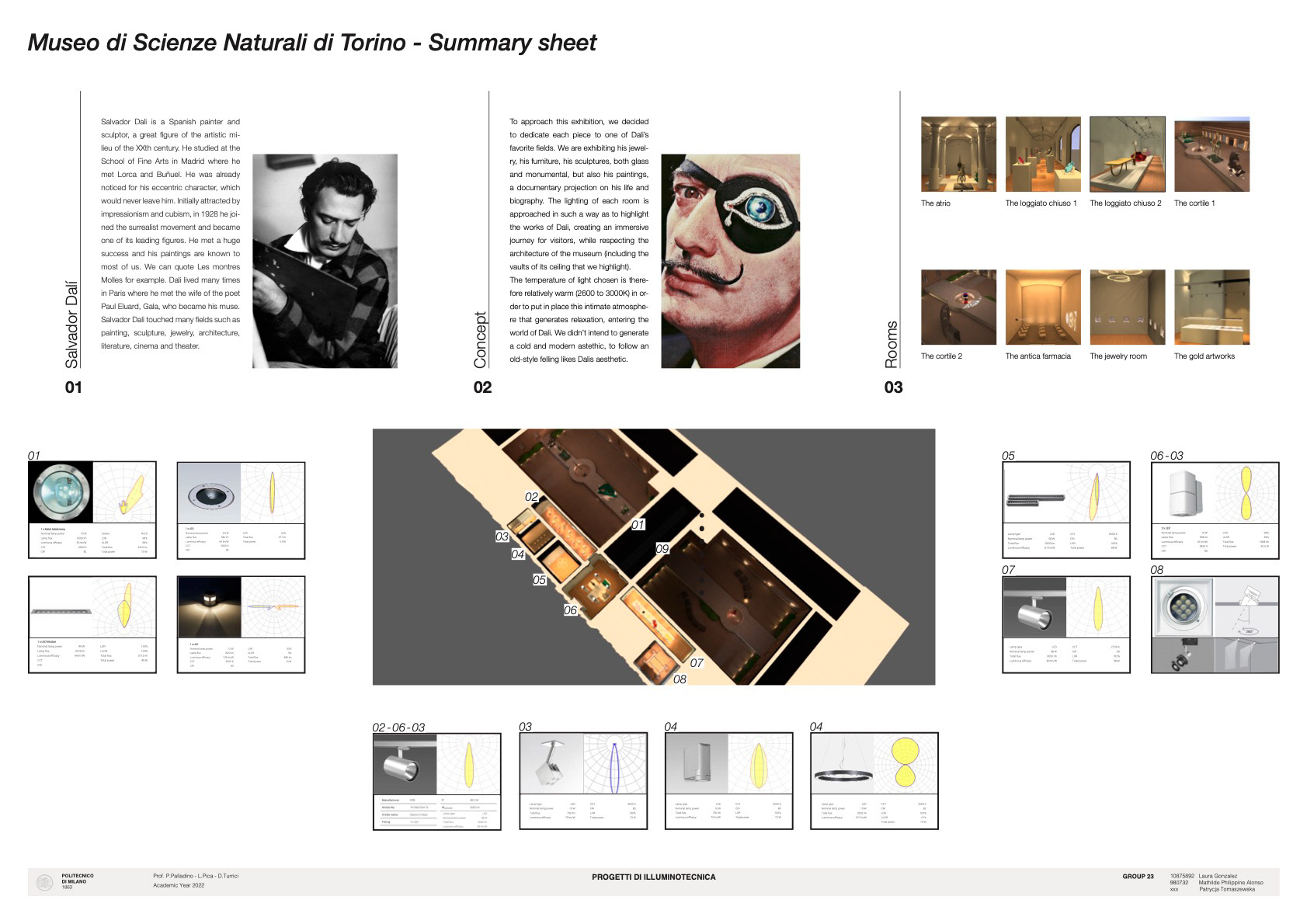The image size is (1307, 924).
Task: Click the caption The loggiato chiuso 2
Action: (x=1125, y=203)
